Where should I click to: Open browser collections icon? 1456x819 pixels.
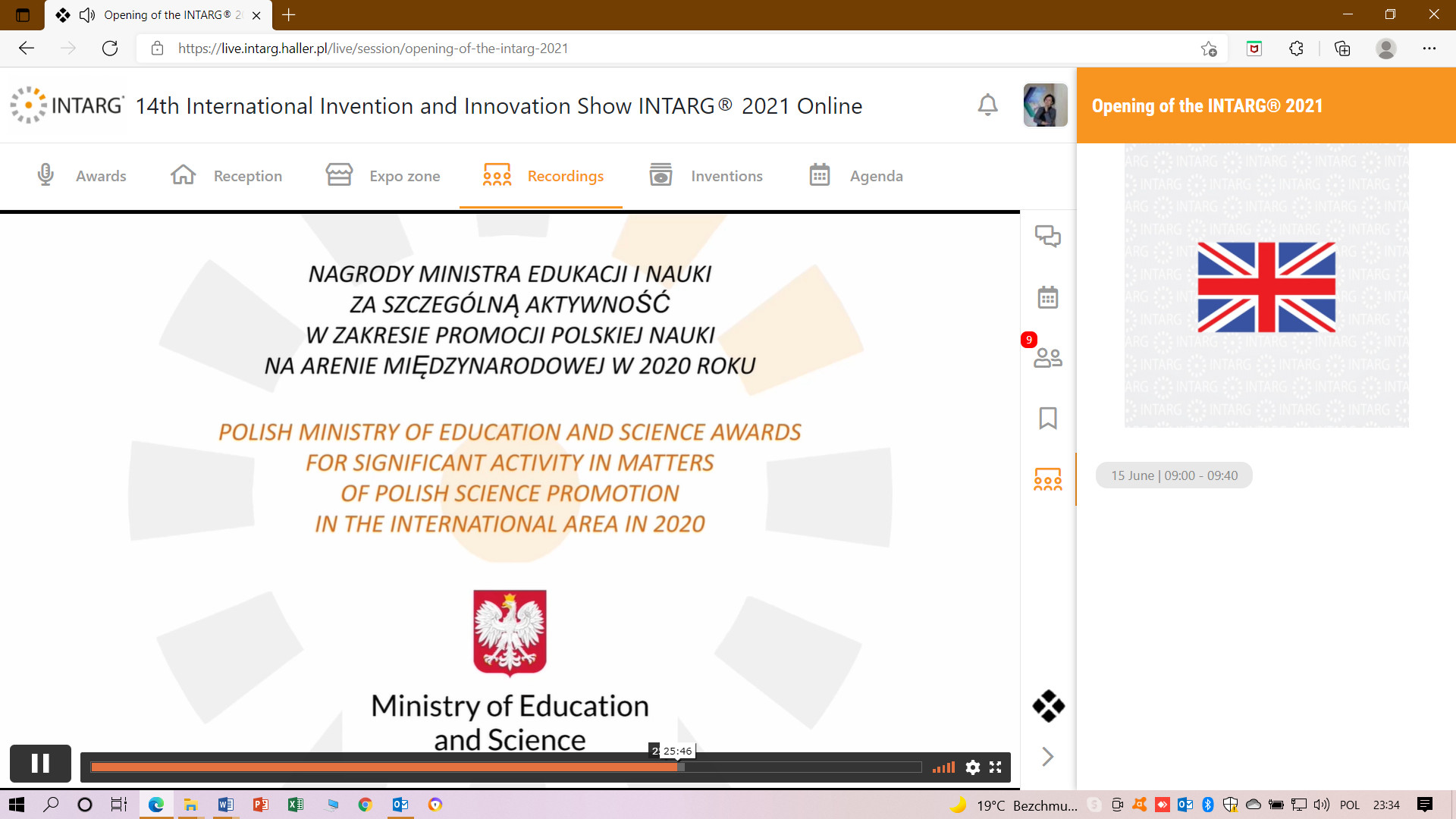click(1342, 49)
